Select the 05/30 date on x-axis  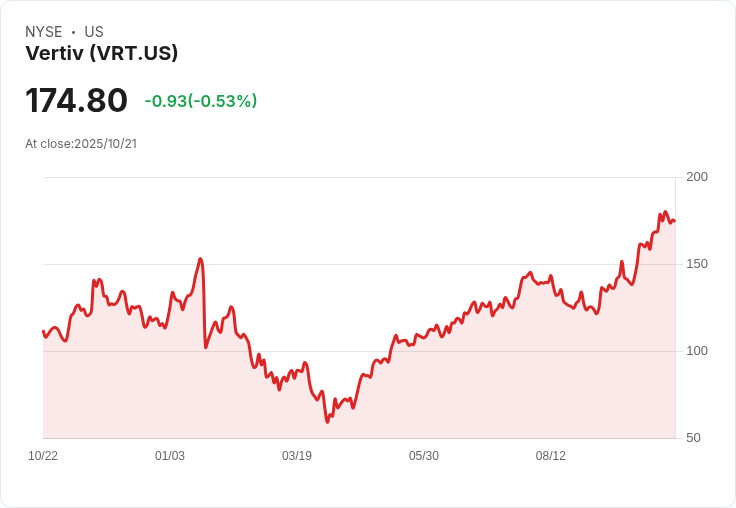[x=424, y=456]
